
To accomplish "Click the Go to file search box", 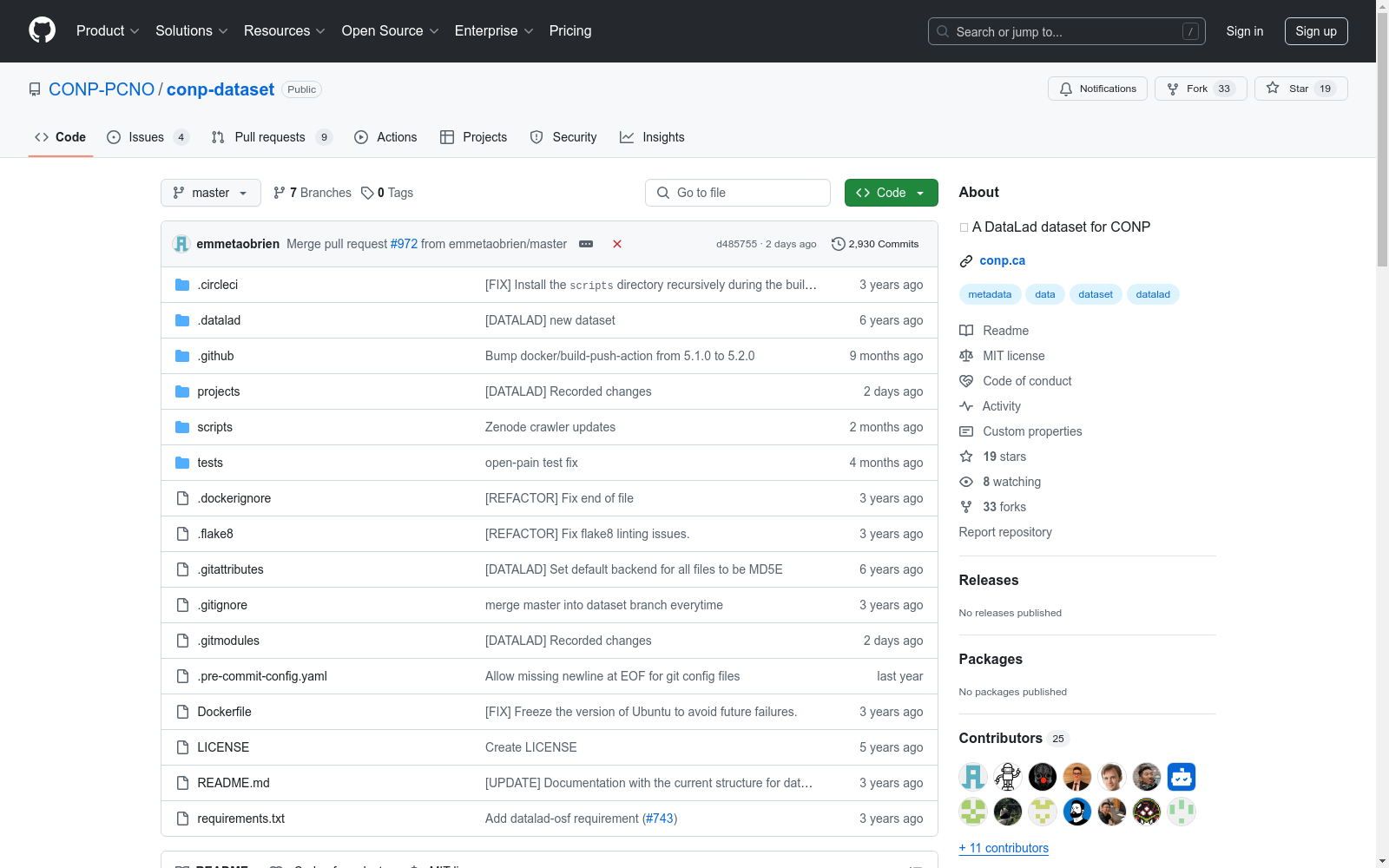I will 738,193.
